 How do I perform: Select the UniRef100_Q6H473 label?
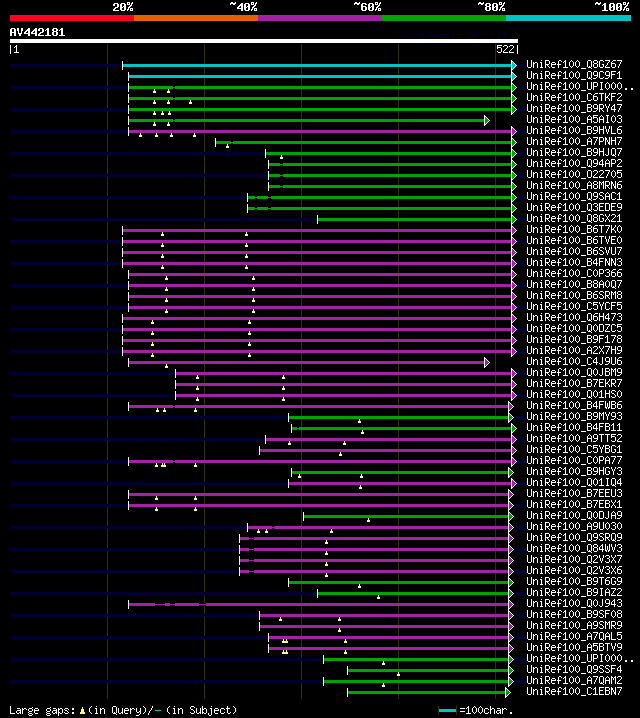pos(574,317)
